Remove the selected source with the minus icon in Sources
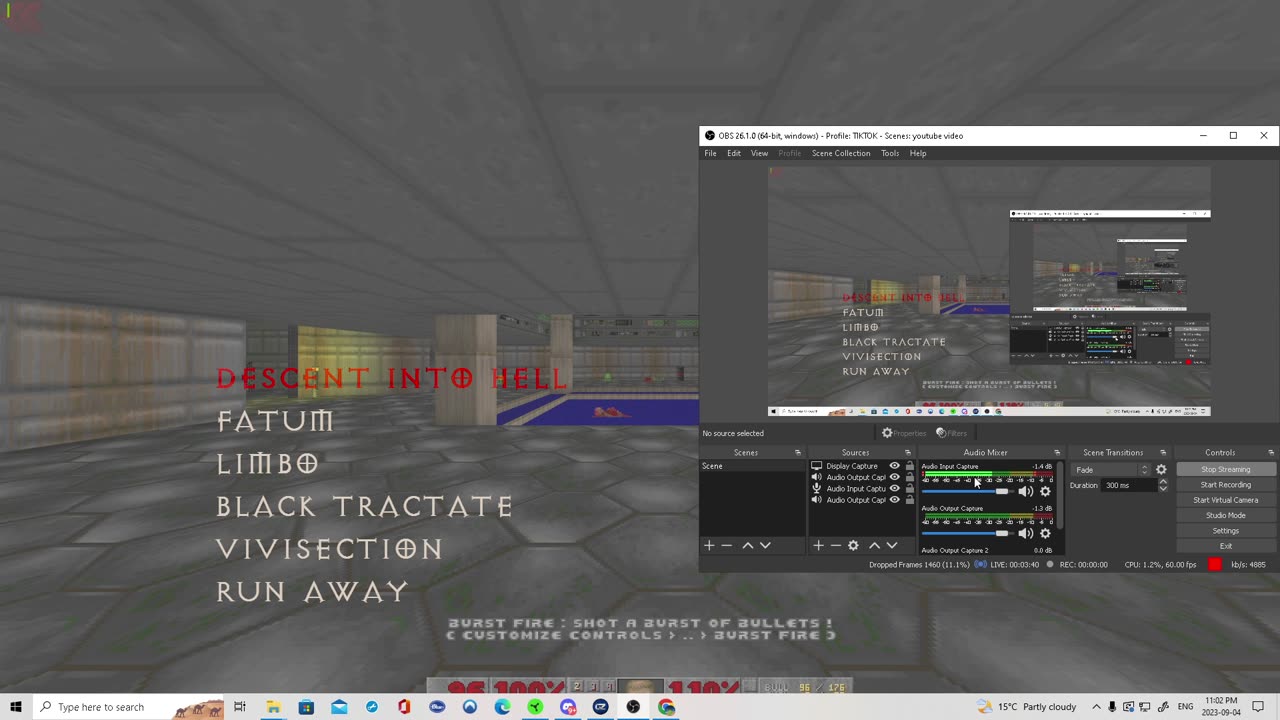This screenshot has height=720, width=1280. pyautogui.click(x=836, y=545)
